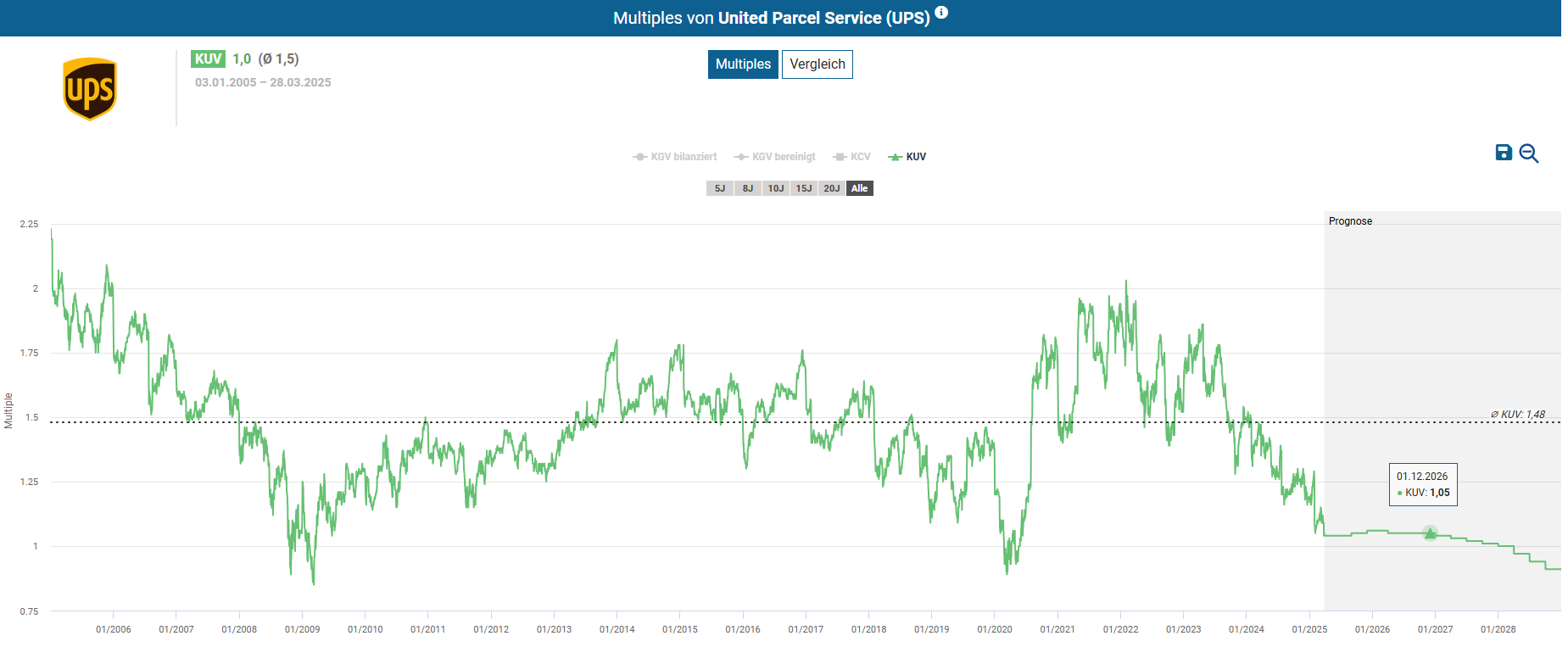Screen dimensions: 1568x647
Task: Open the Vergleich tab
Action: click(817, 64)
